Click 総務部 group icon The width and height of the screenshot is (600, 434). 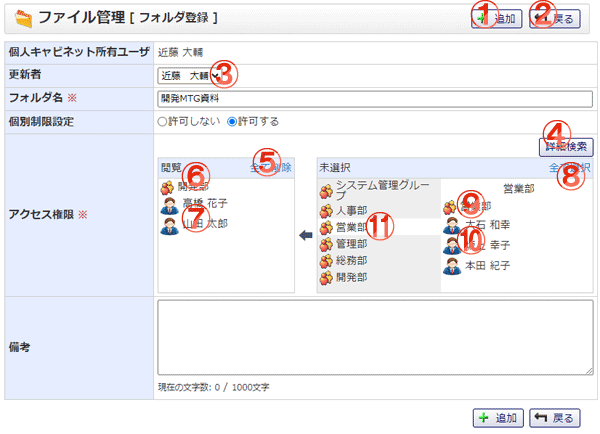tap(326, 261)
